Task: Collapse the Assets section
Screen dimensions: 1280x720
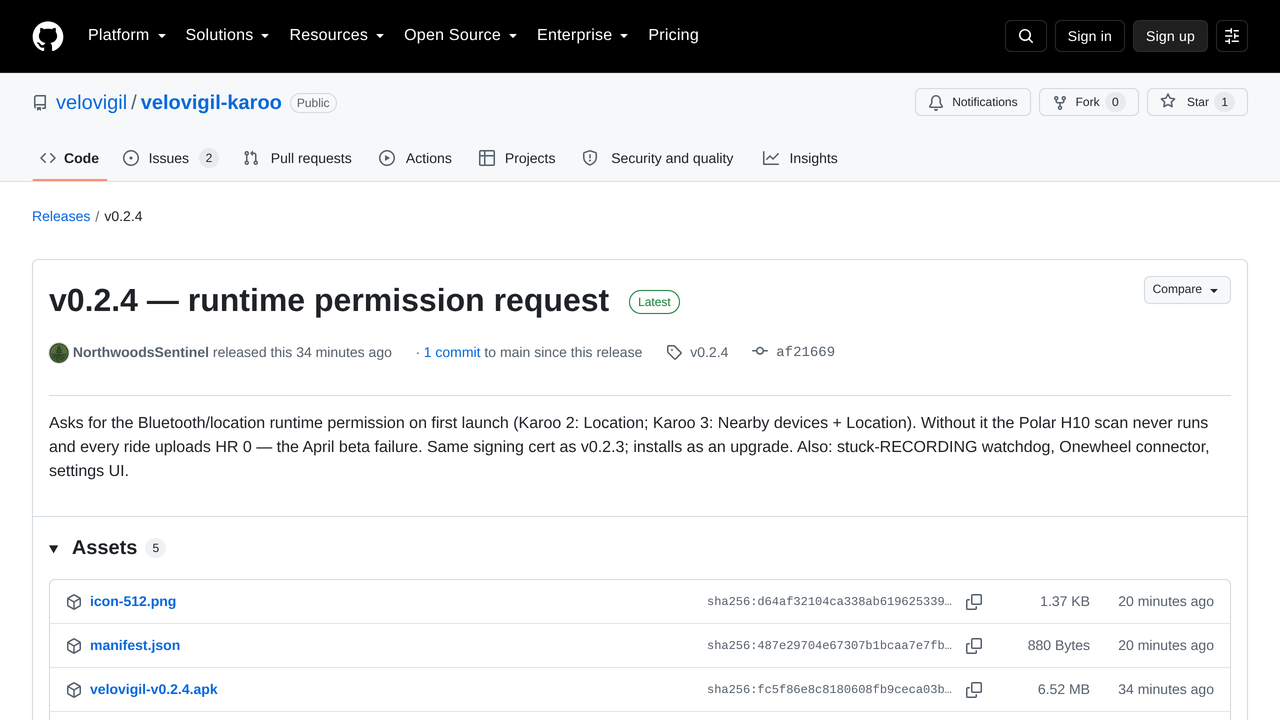Action: point(54,548)
